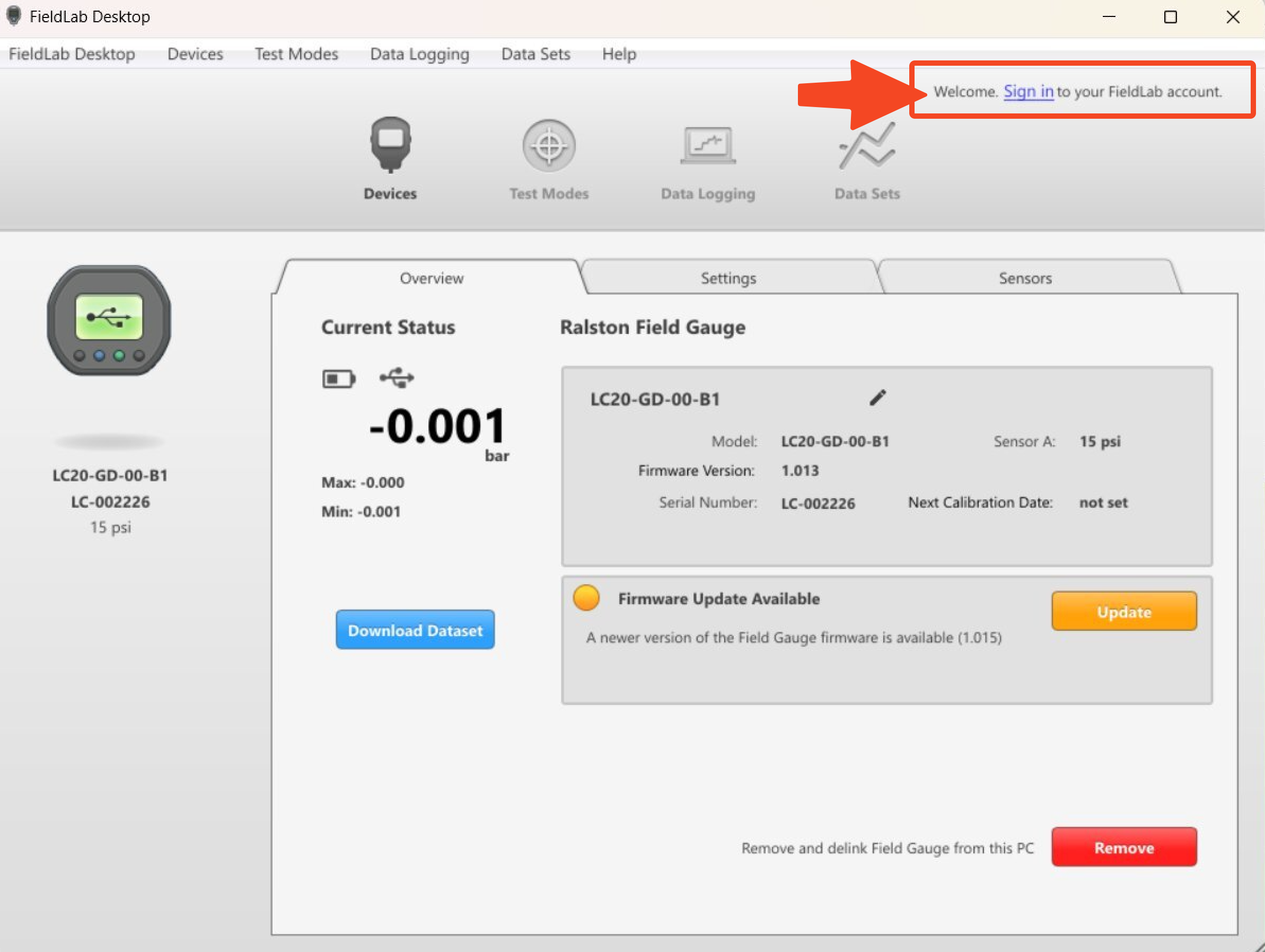Click the Next Calibration Date not set value
1265x952 pixels.
click(x=1103, y=503)
